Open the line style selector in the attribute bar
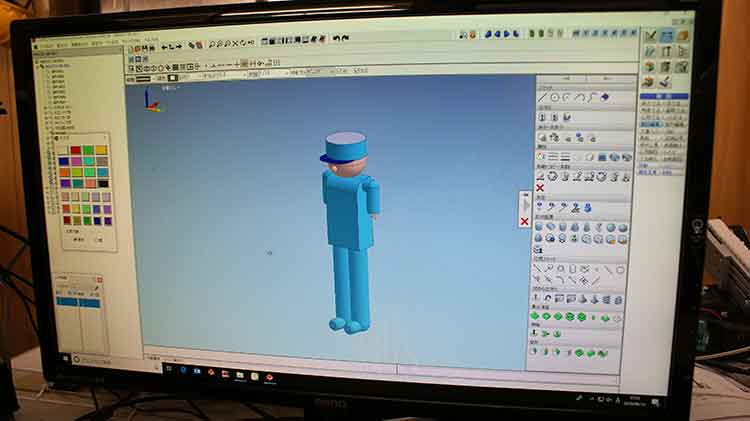The image size is (750, 421). [143, 79]
